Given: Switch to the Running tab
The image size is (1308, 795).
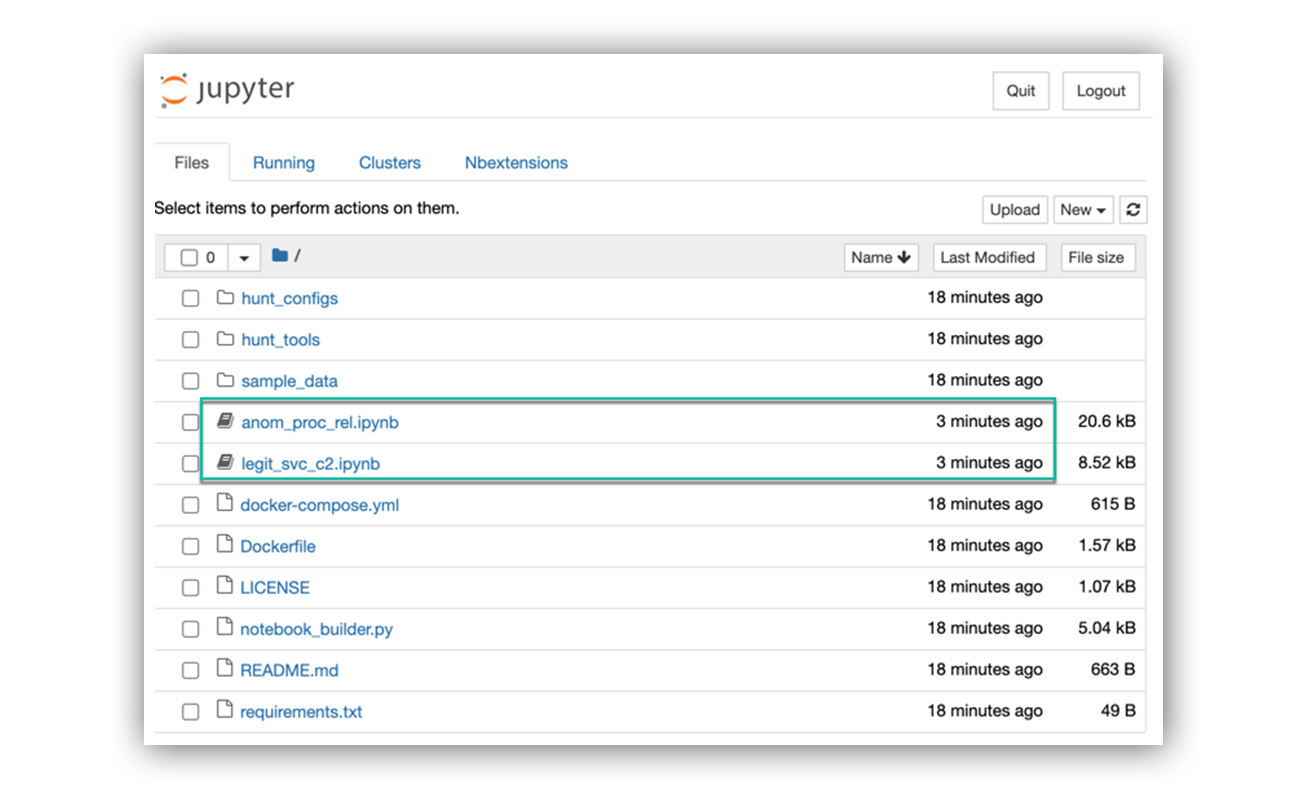Looking at the screenshot, I should (283, 163).
